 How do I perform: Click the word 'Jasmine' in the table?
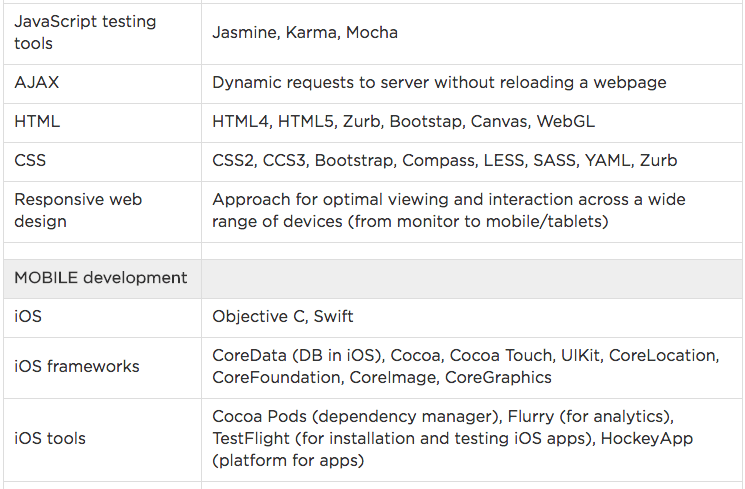[x=243, y=32]
